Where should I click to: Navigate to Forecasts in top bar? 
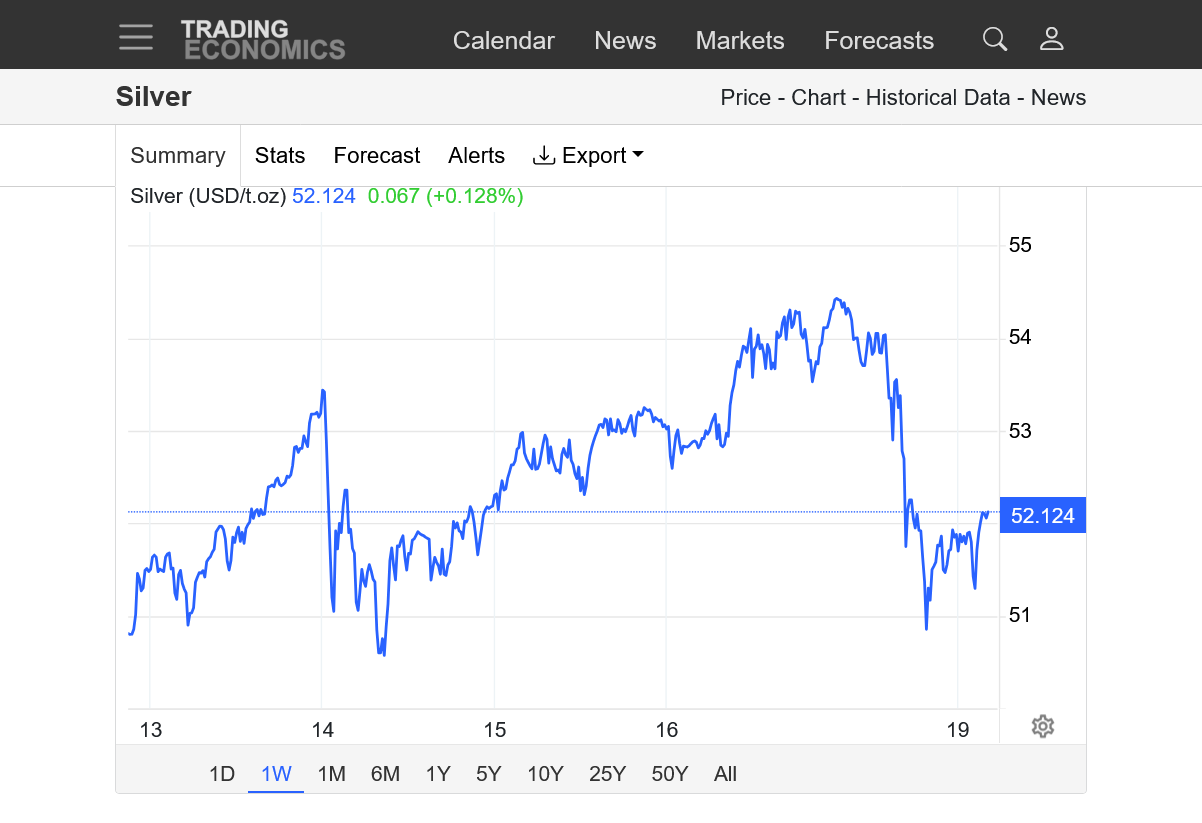tap(878, 41)
